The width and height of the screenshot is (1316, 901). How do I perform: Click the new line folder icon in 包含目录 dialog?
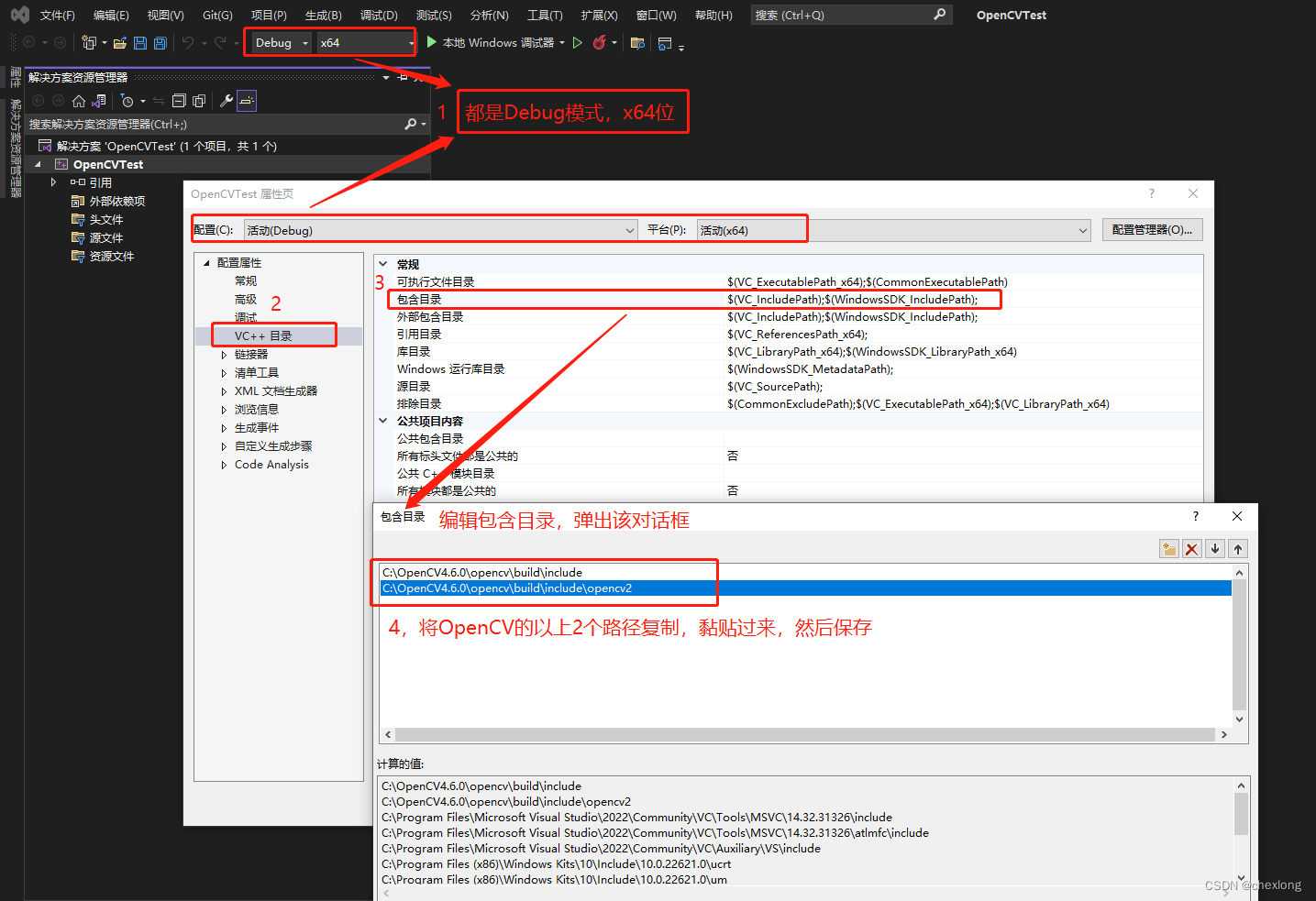1169,549
